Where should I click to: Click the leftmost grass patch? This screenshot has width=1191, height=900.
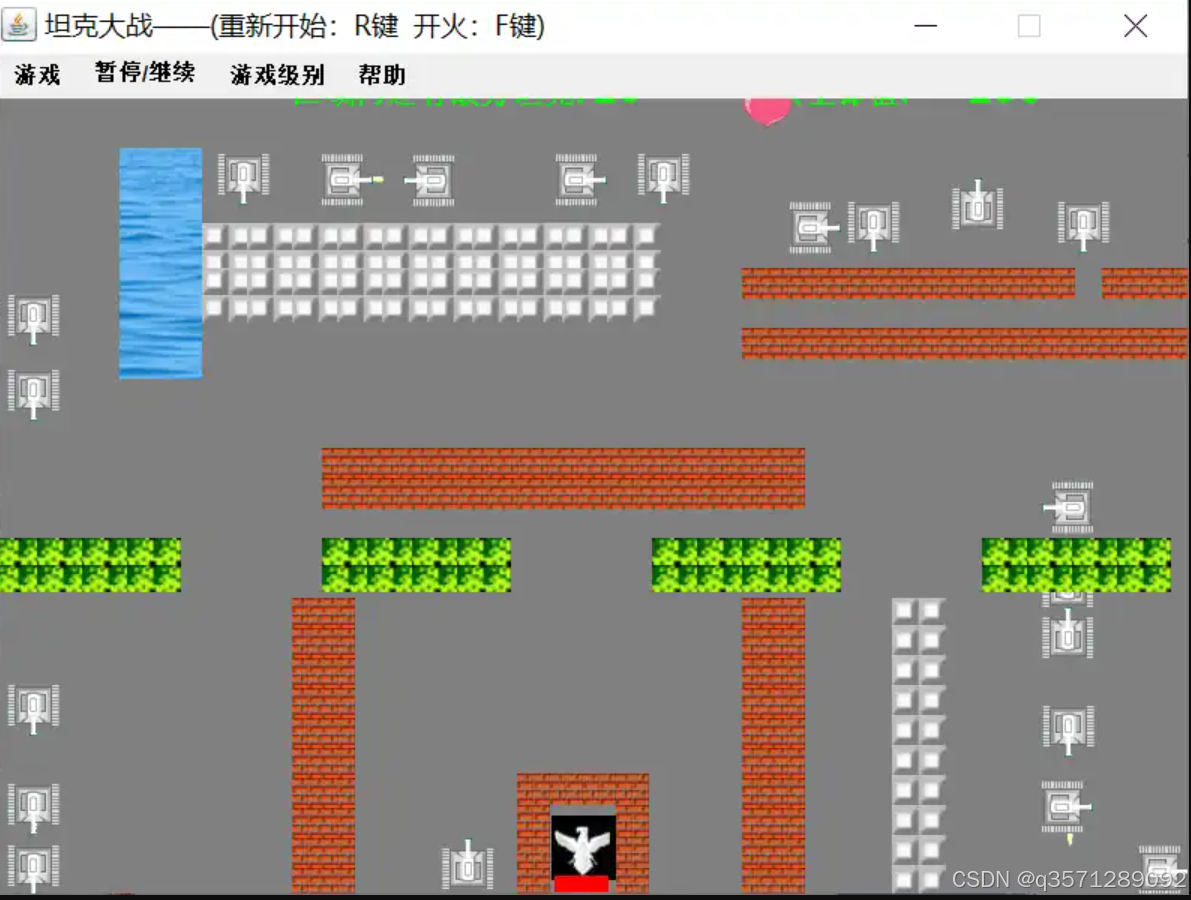click(90, 565)
